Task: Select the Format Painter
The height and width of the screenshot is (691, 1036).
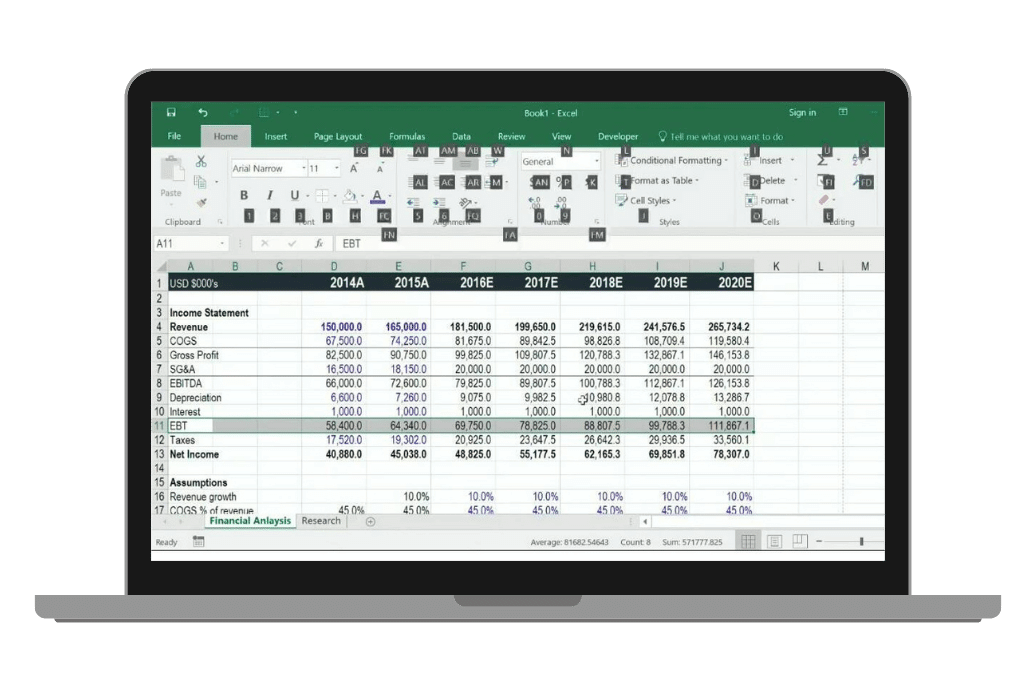Action: click(x=201, y=201)
